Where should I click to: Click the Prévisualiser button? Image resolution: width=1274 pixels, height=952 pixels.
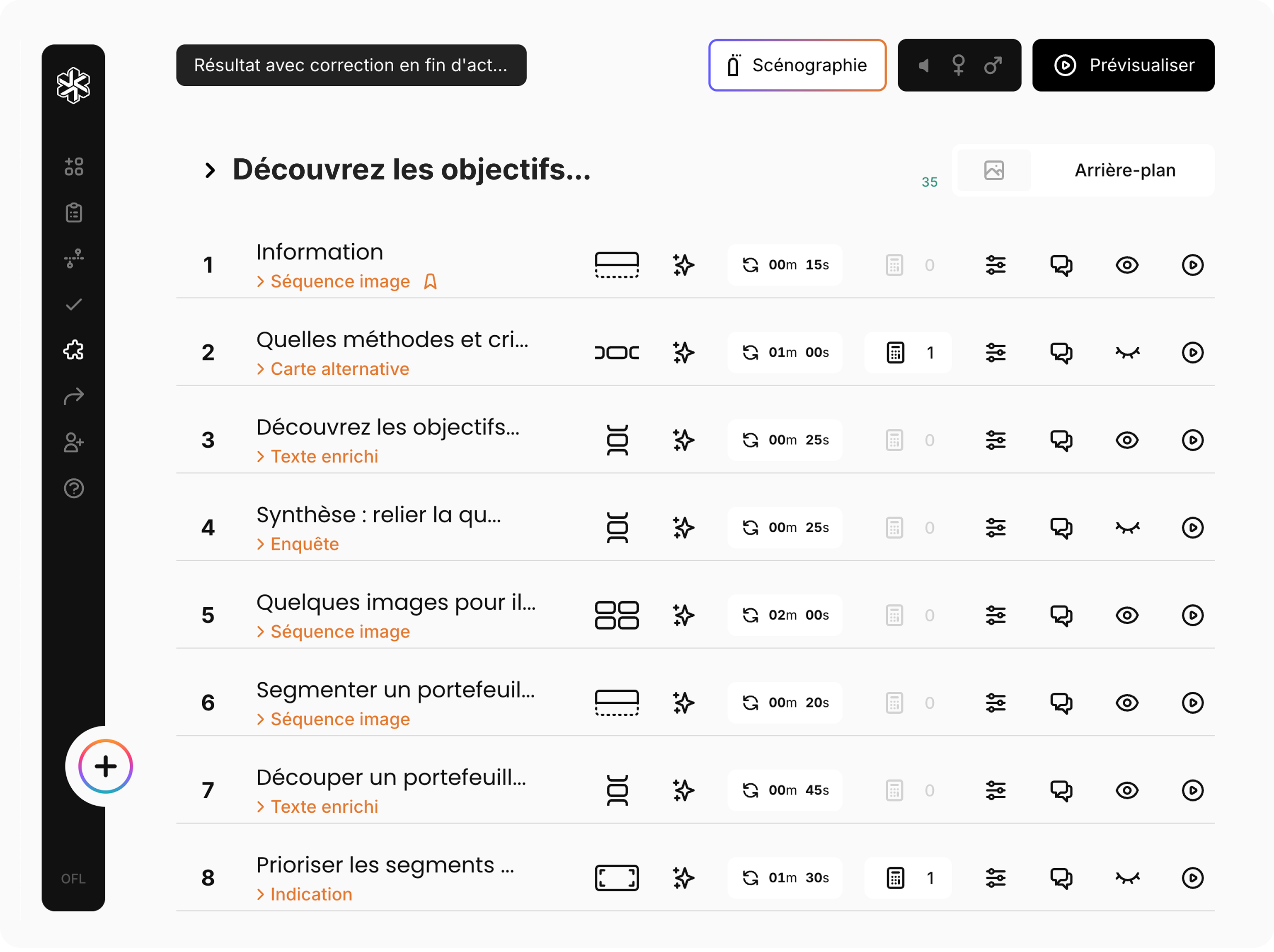(1123, 65)
